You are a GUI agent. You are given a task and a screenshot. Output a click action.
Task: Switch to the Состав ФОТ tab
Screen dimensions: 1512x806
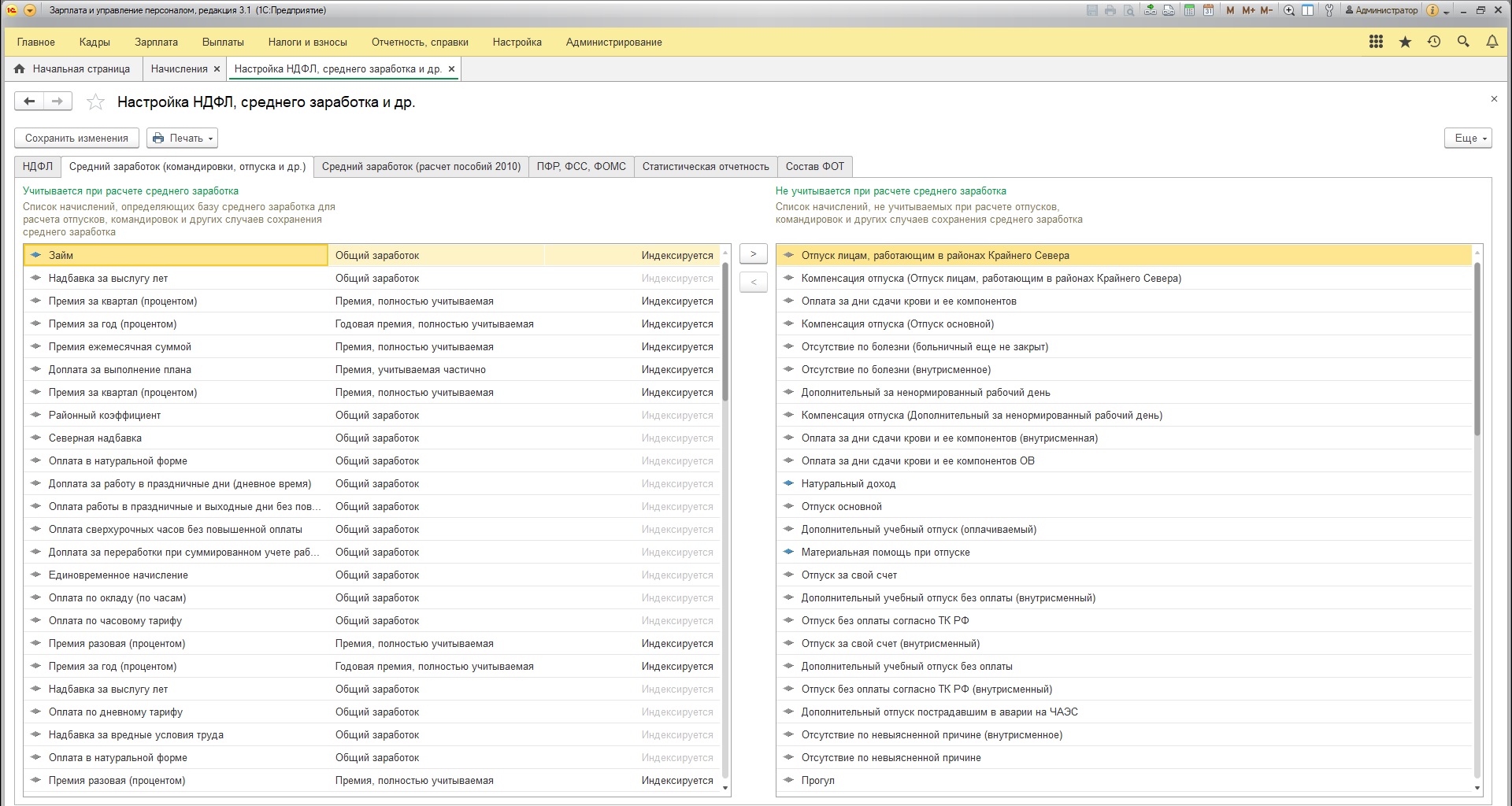[814, 166]
